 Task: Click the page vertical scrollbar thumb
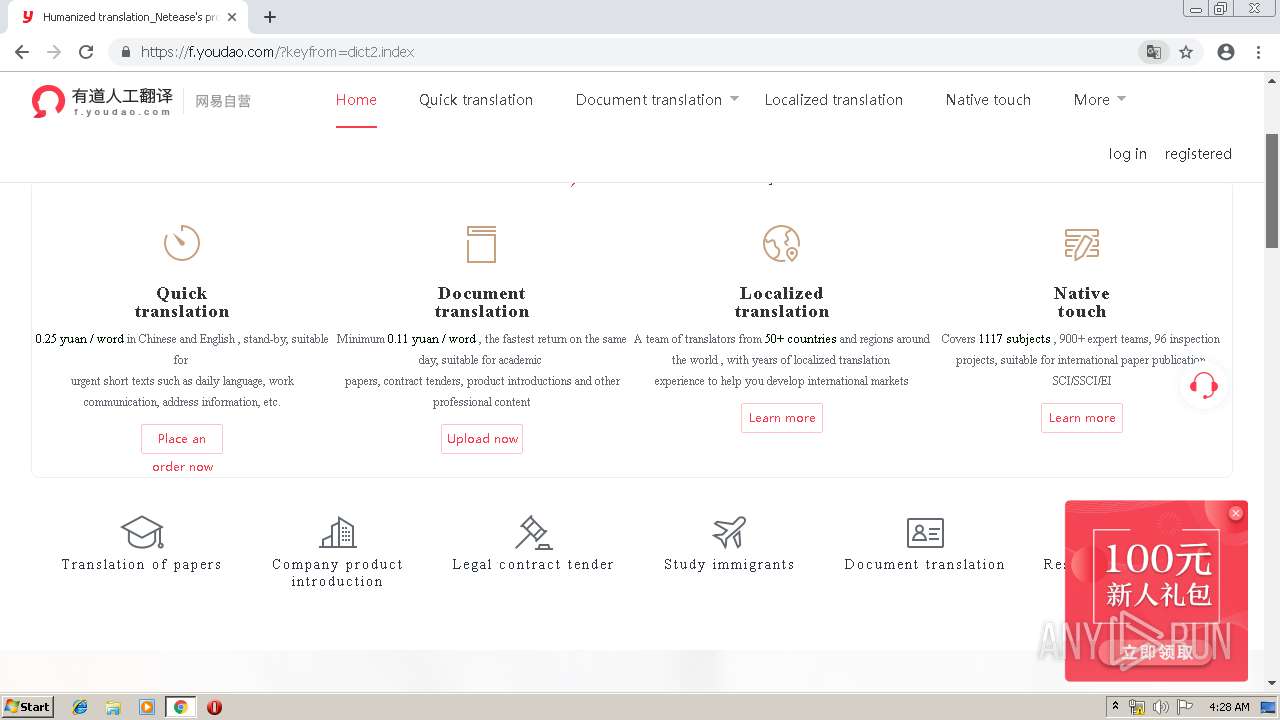tap(1272, 190)
